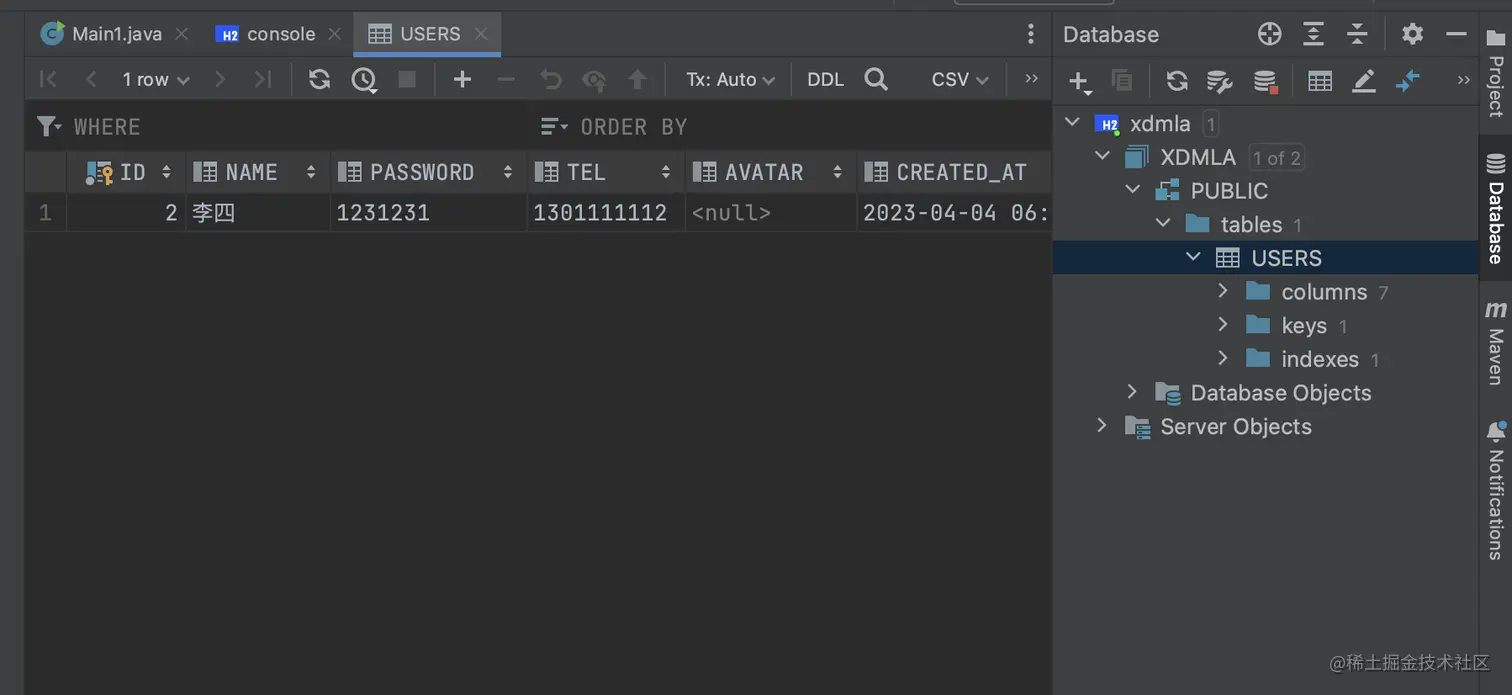Collapse the PUBLIC schema node
Screen dimensions: 1512x695
pyautogui.click(x=1132, y=190)
